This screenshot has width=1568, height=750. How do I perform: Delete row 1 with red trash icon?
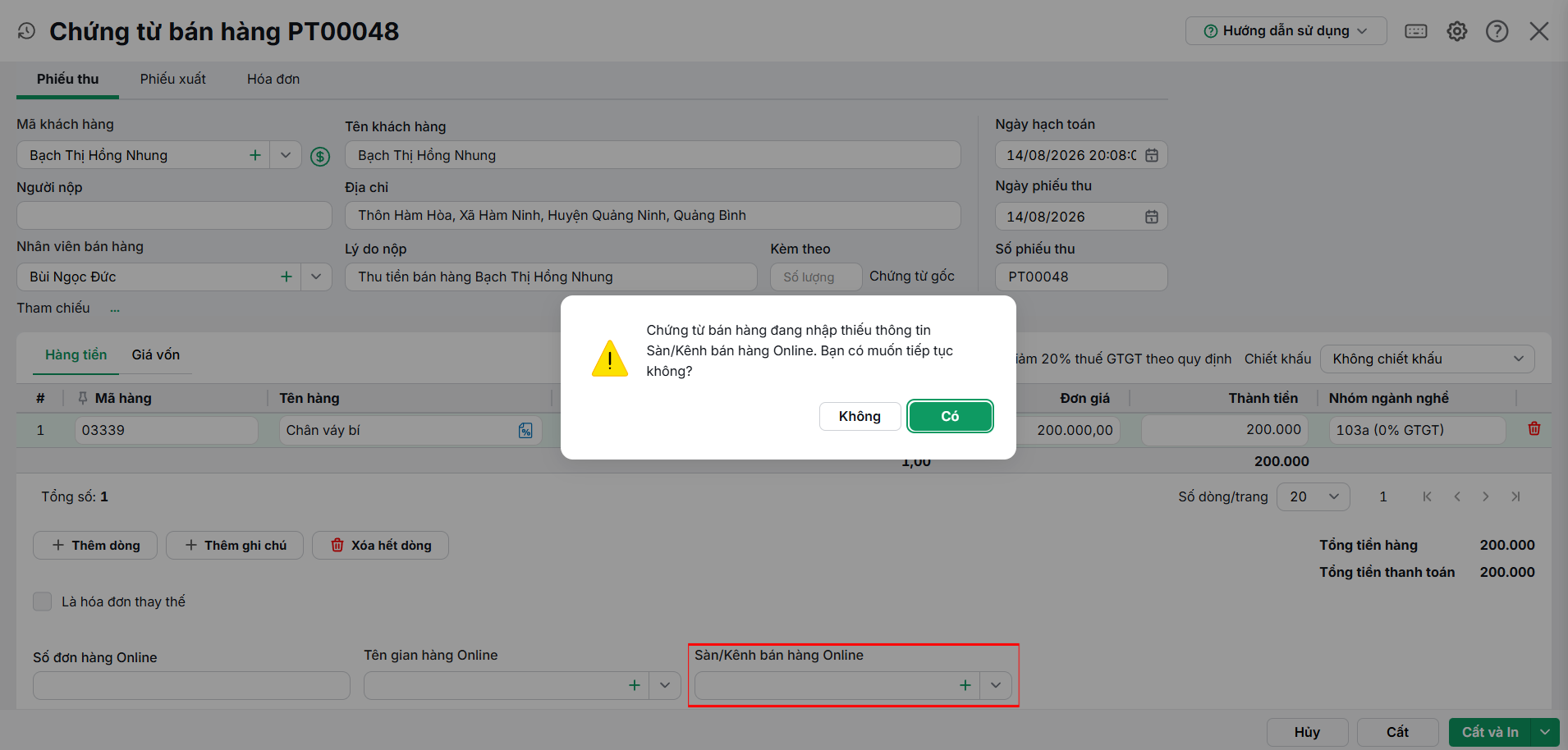(1534, 428)
